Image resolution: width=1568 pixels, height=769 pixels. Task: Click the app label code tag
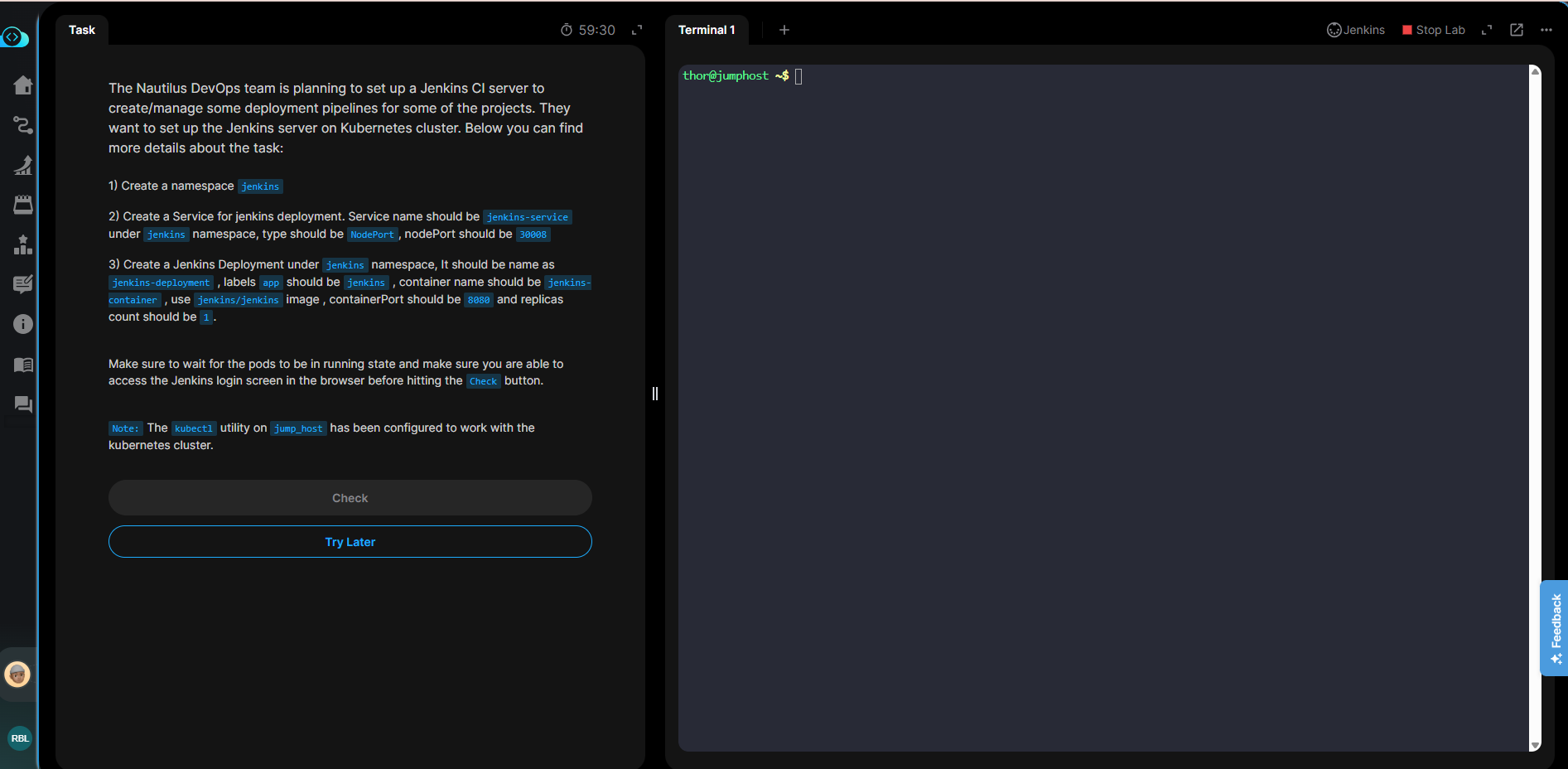click(271, 283)
